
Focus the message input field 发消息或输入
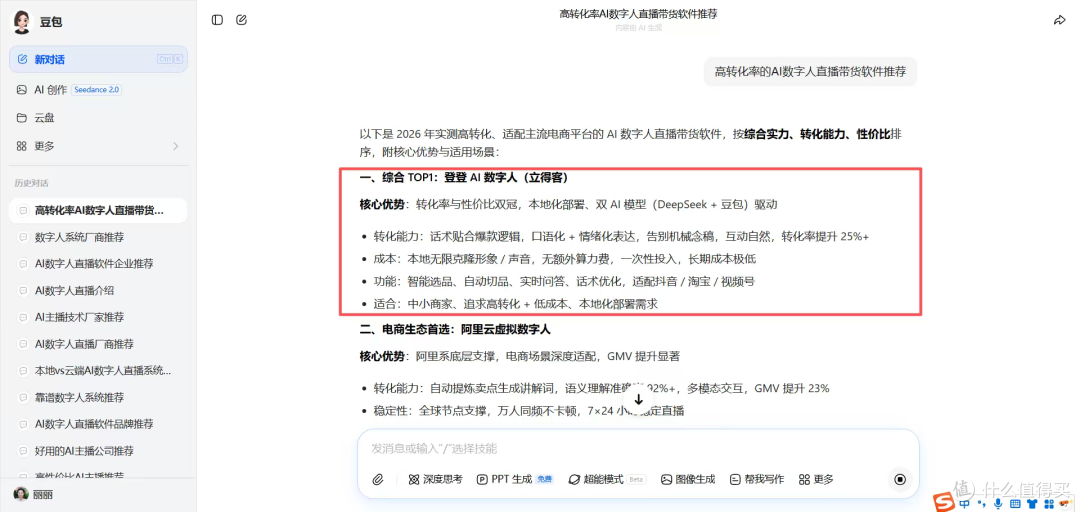tap(638, 449)
